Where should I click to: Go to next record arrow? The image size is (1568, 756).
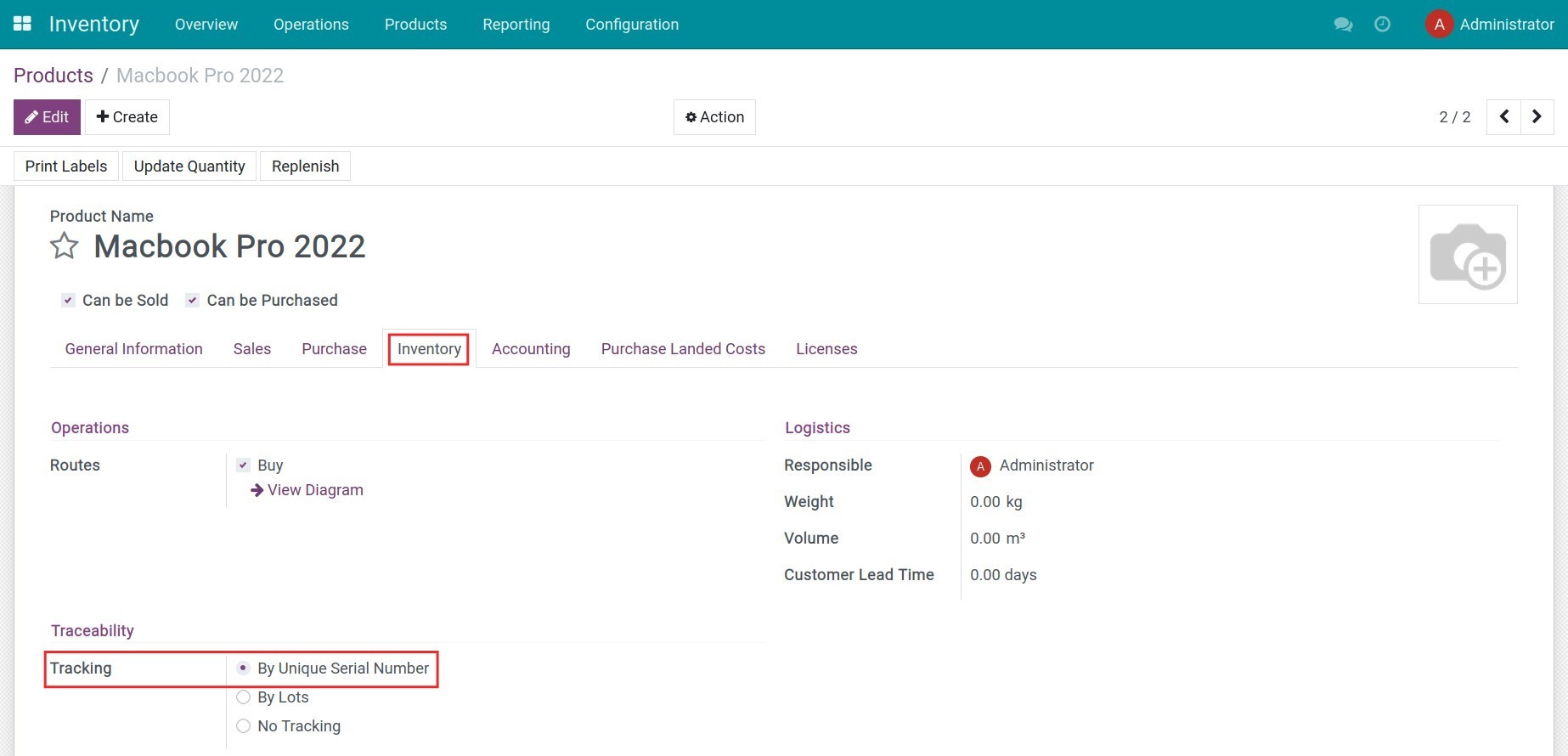tap(1537, 117)
